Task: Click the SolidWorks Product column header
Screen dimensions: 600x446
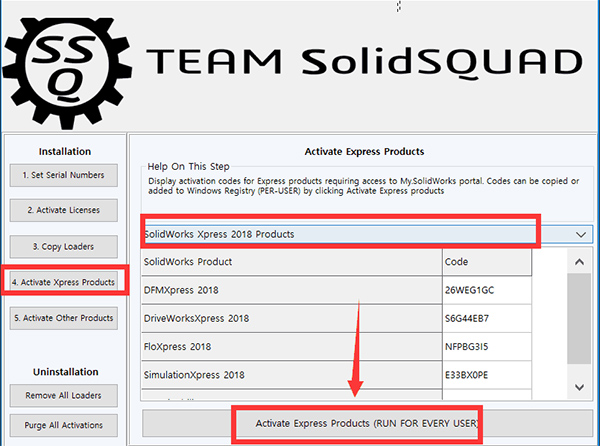Action: [x=290, y=261]
